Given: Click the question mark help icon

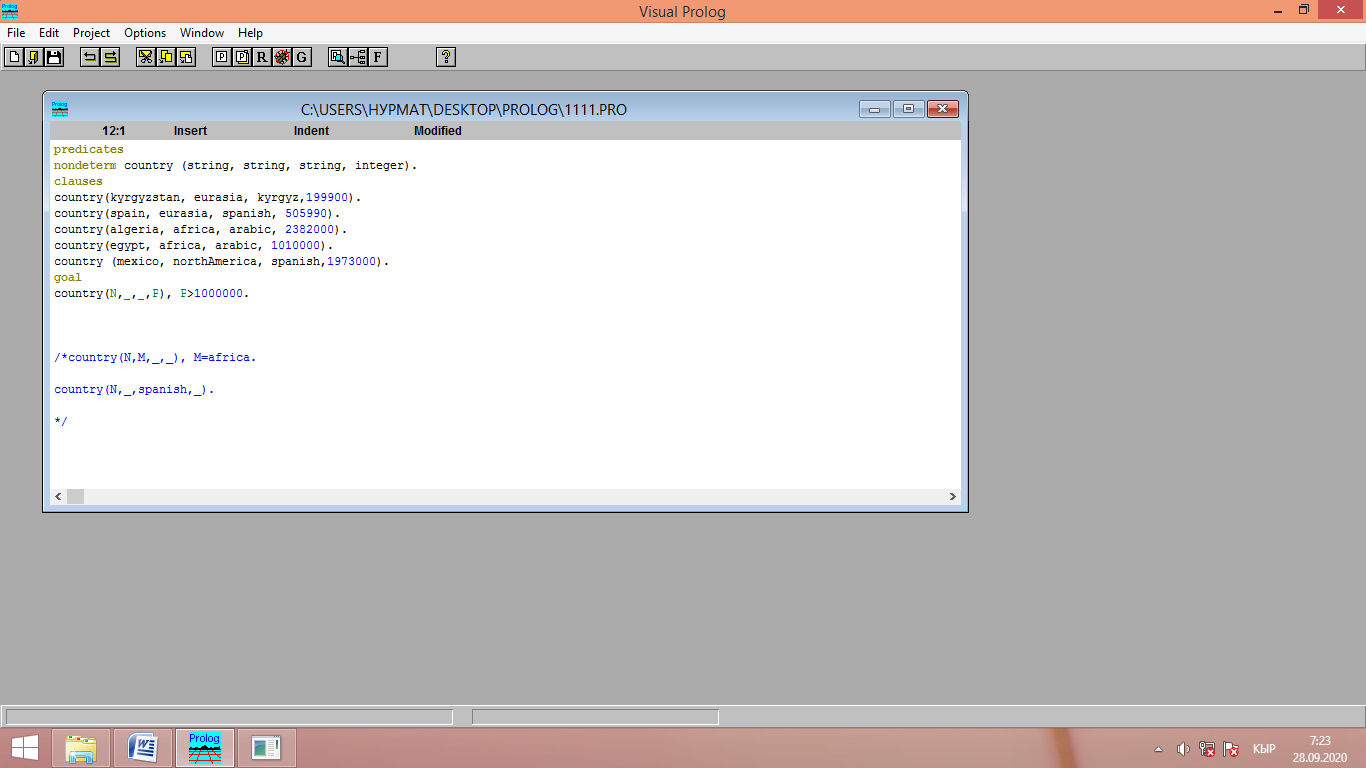Looking at the screenshot, I should click(446, 57).
